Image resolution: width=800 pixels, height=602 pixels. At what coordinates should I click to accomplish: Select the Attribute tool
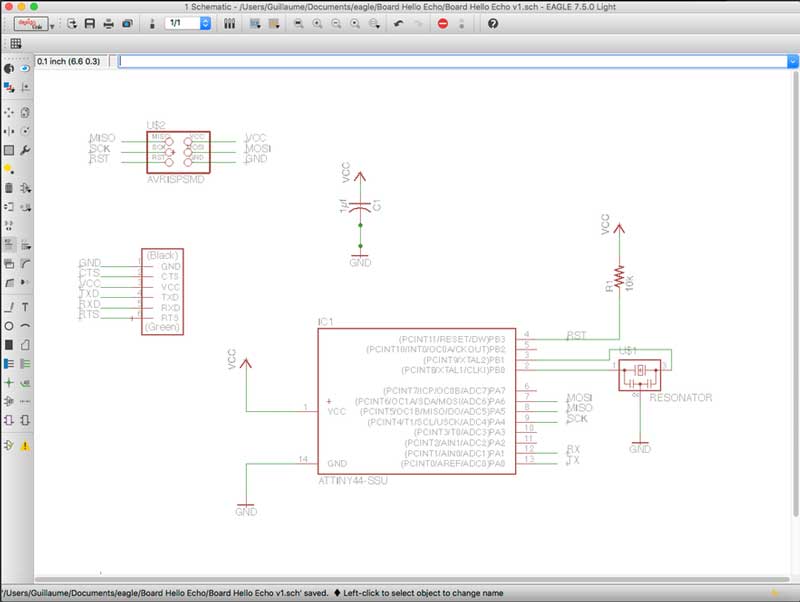coord(9,402)
